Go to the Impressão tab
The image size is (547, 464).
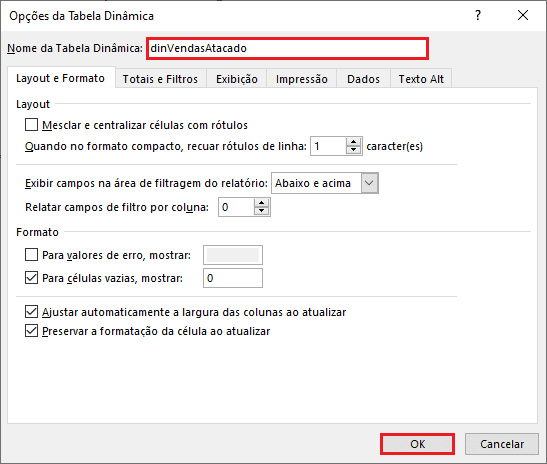coord(302,79)
